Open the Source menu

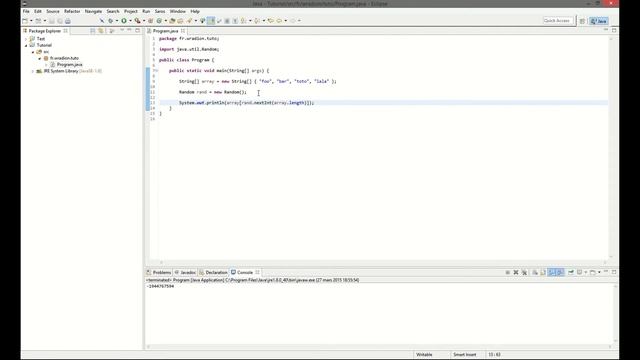tap(53, 11)
